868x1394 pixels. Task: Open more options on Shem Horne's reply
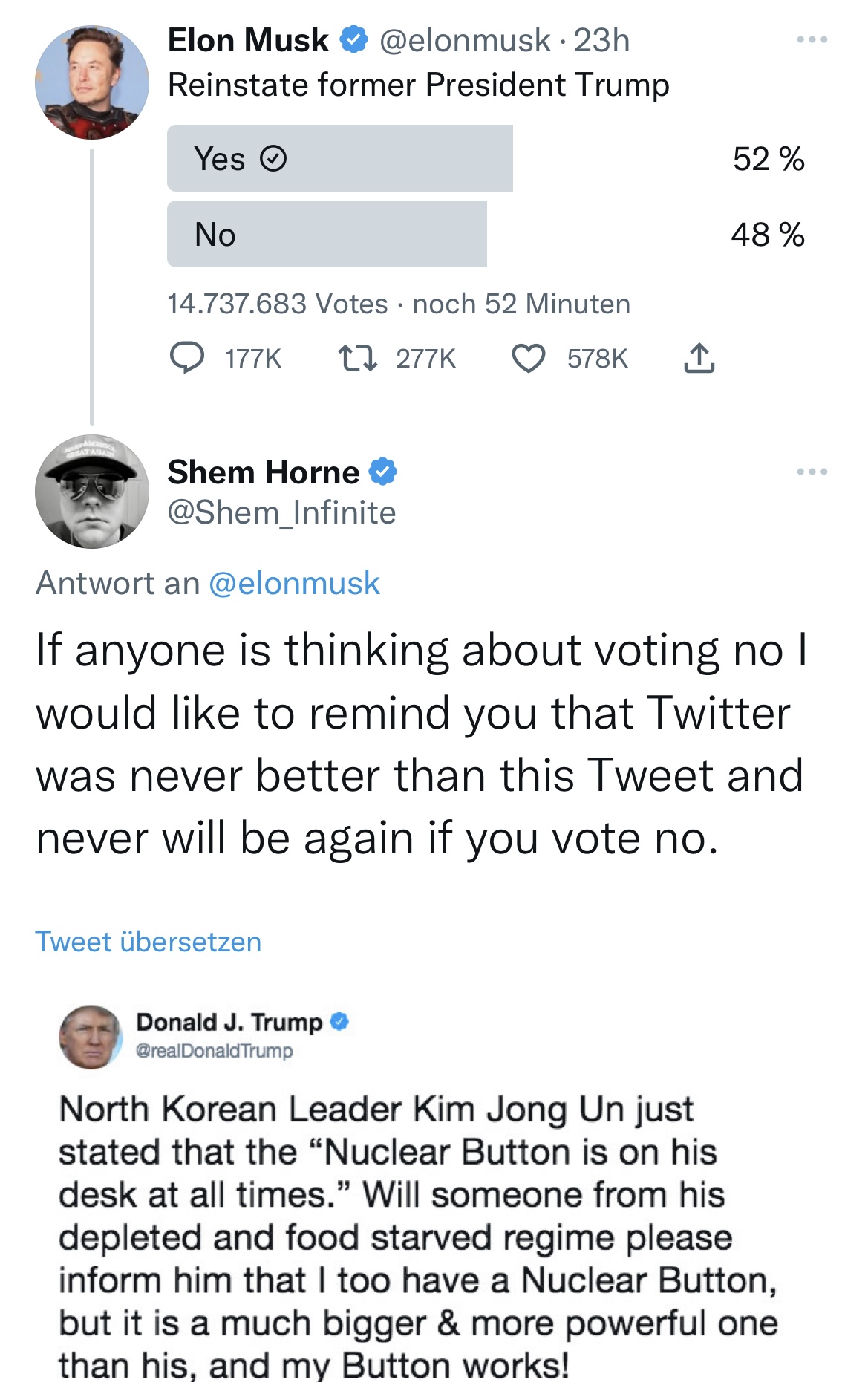812,472
